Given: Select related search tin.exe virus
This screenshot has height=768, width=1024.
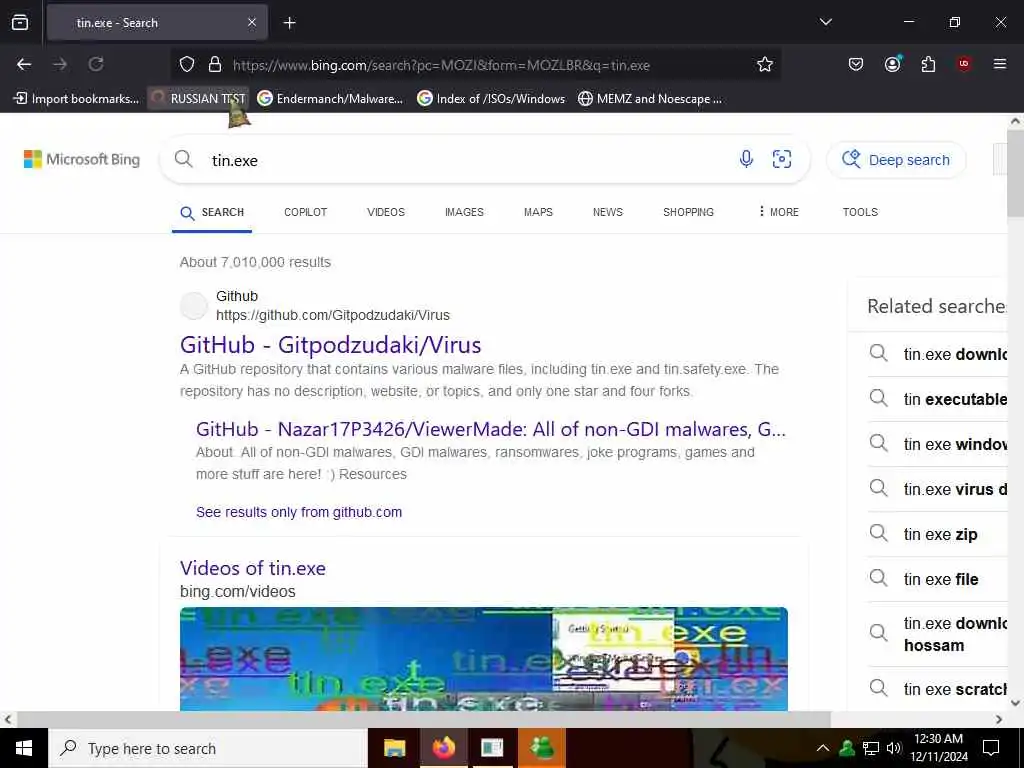Looking at the screenshot, I should point(937,489).
